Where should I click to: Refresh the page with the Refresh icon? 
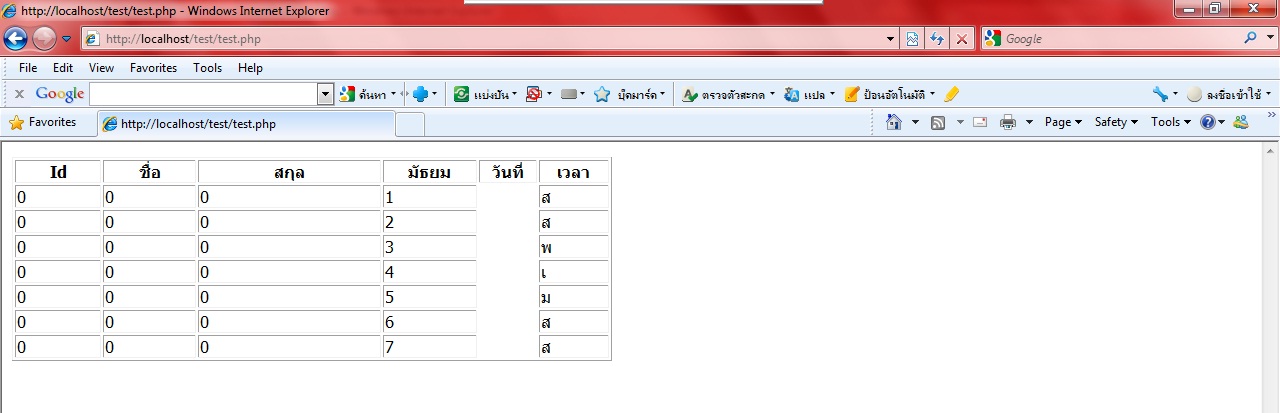(938, 39)
